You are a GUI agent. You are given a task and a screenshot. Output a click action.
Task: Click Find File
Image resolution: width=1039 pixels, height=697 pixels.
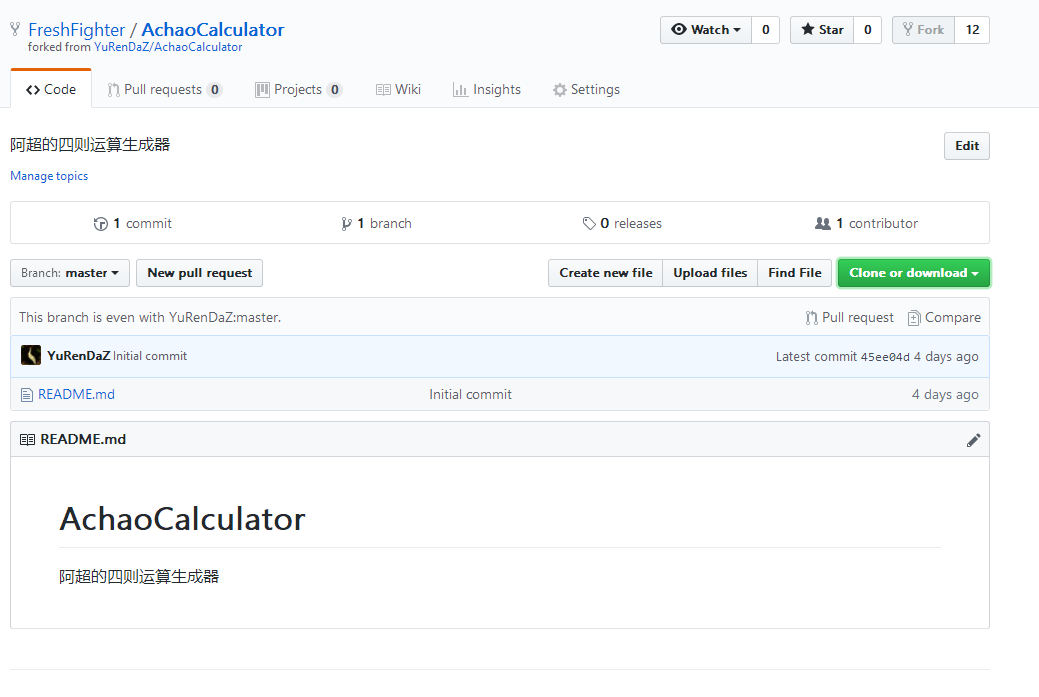coord(794,273)
